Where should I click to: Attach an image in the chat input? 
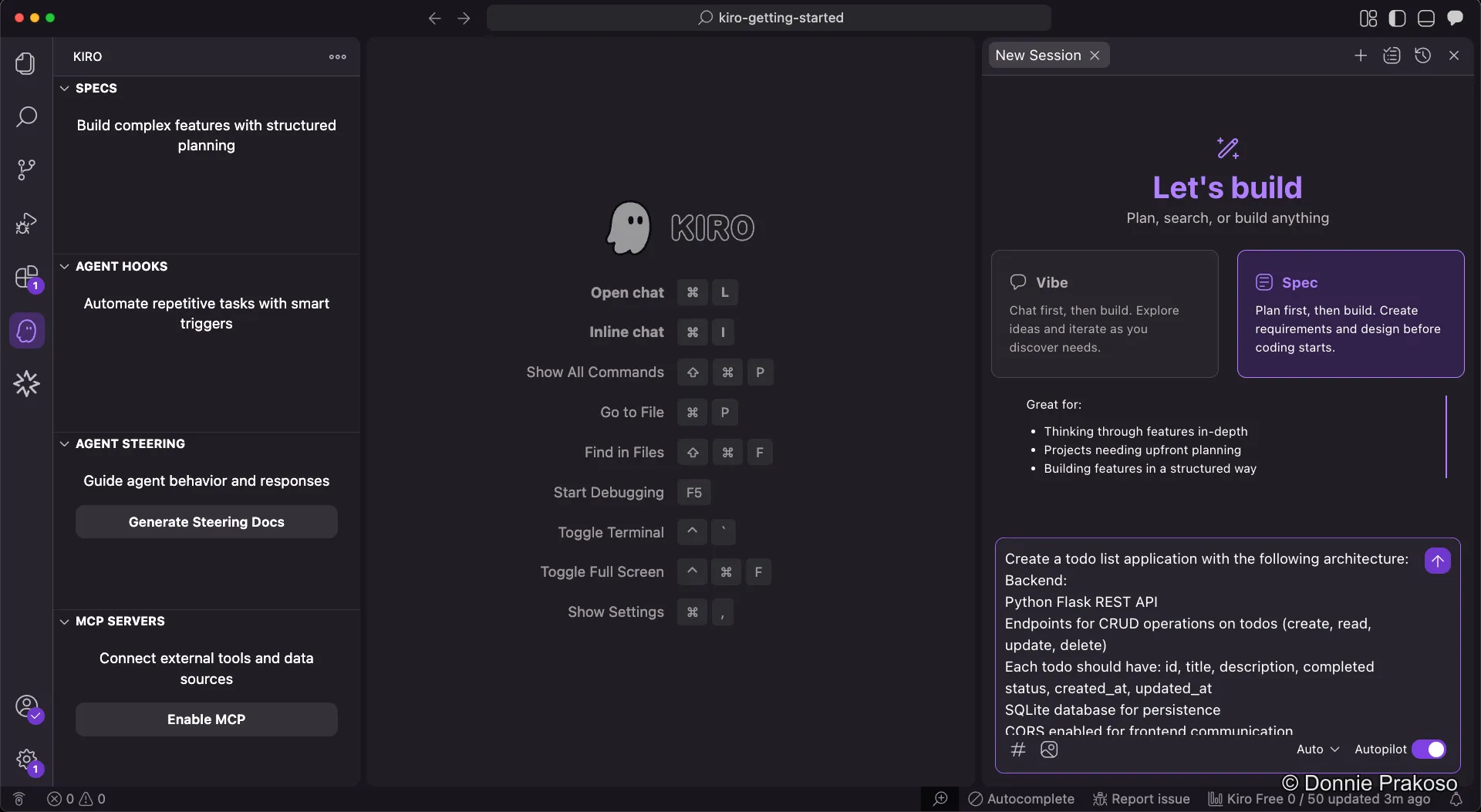(1050, 750)
